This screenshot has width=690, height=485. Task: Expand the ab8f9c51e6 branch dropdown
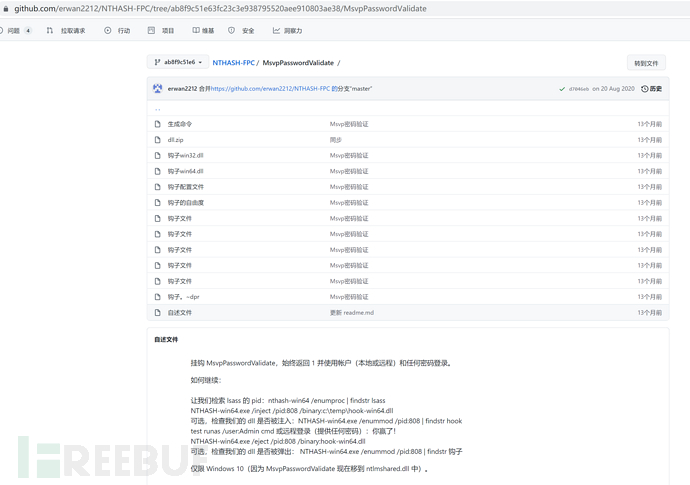pyautogui.click(x=178, y=62)
